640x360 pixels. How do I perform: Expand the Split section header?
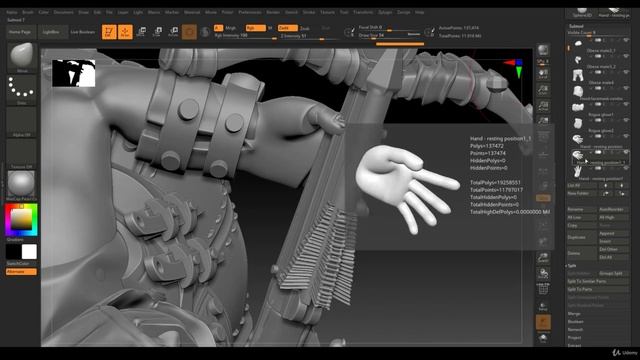click(572, 266)
